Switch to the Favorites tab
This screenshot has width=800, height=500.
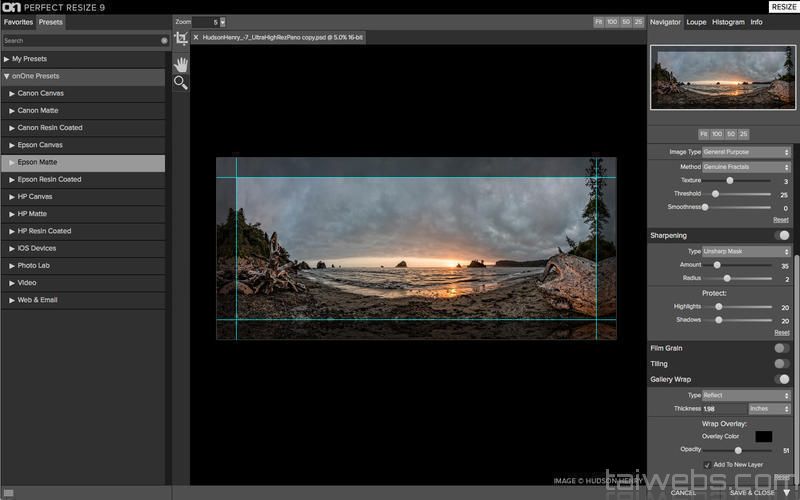(x=18, y=21)
